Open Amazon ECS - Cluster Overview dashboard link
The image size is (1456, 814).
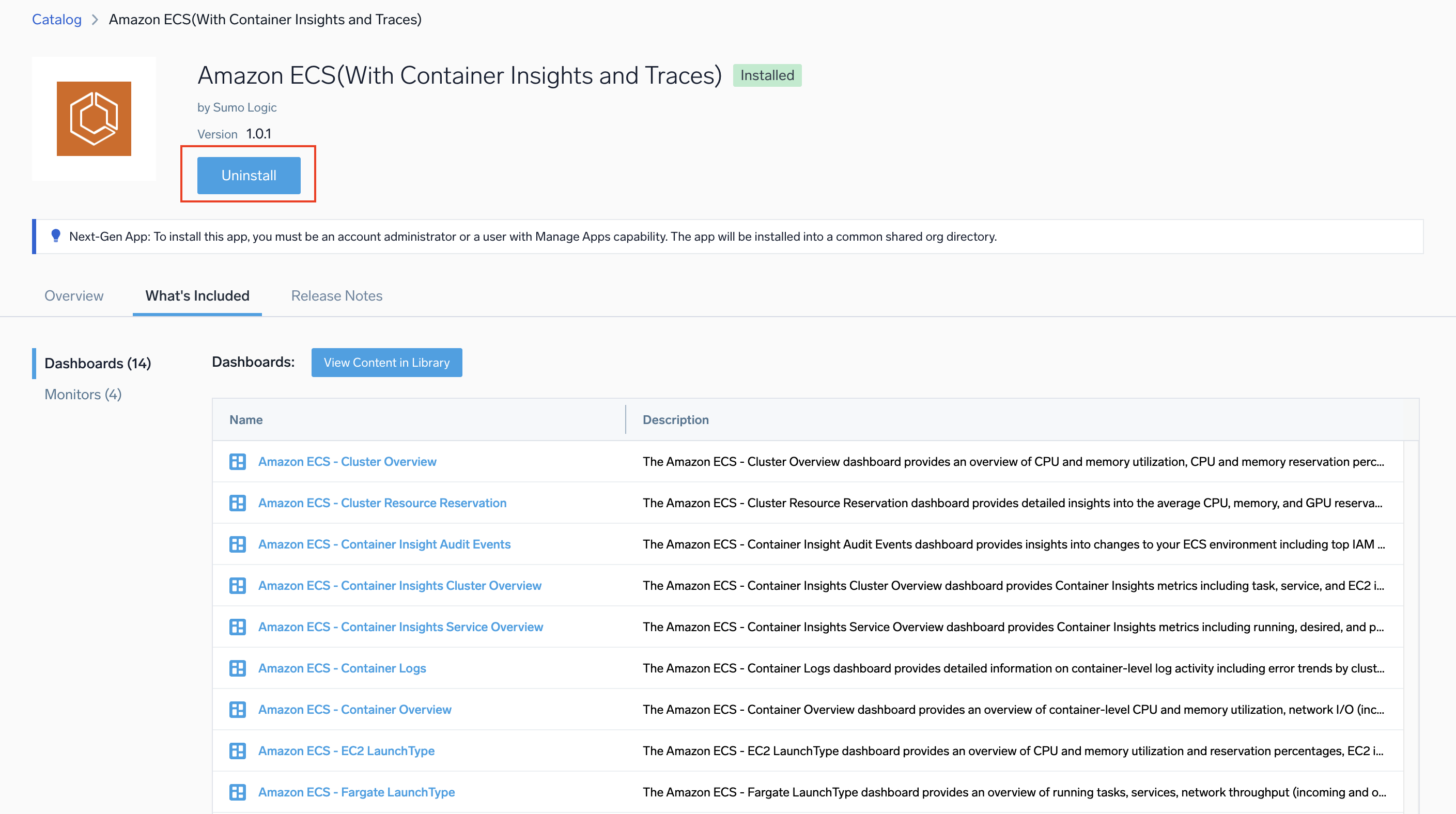point(347,462)
